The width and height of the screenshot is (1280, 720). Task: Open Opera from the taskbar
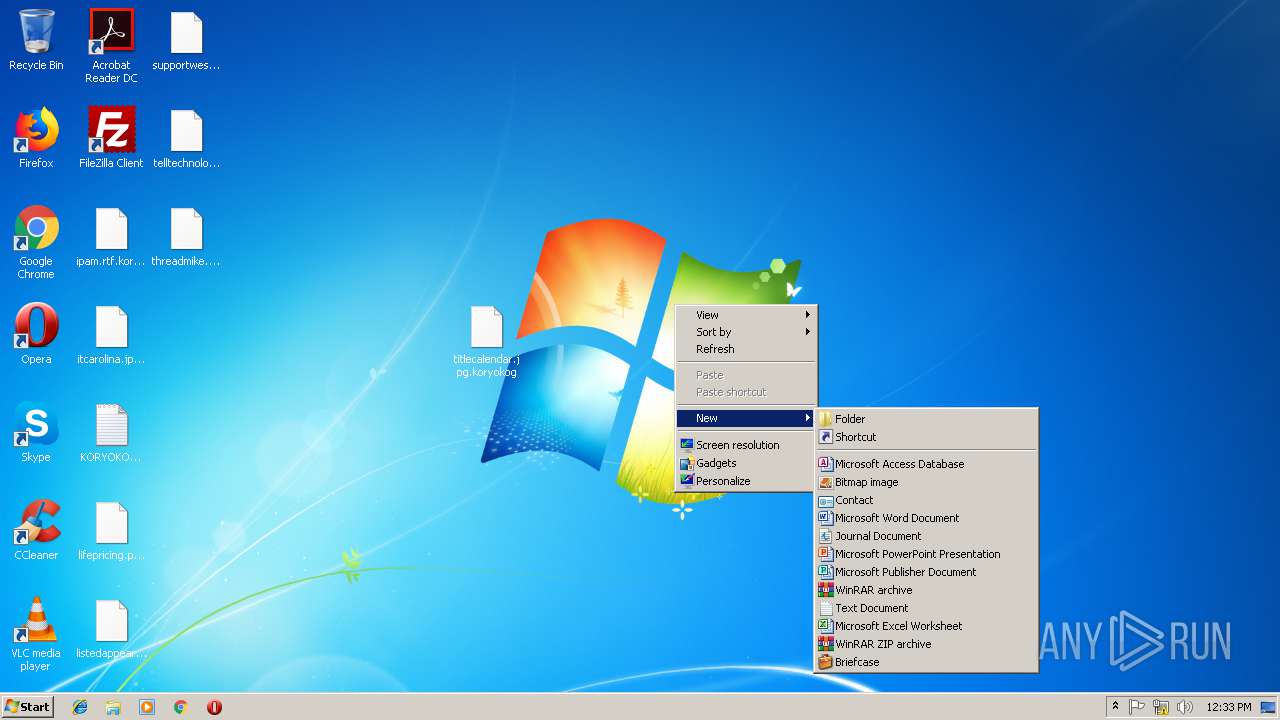(214, 707)
